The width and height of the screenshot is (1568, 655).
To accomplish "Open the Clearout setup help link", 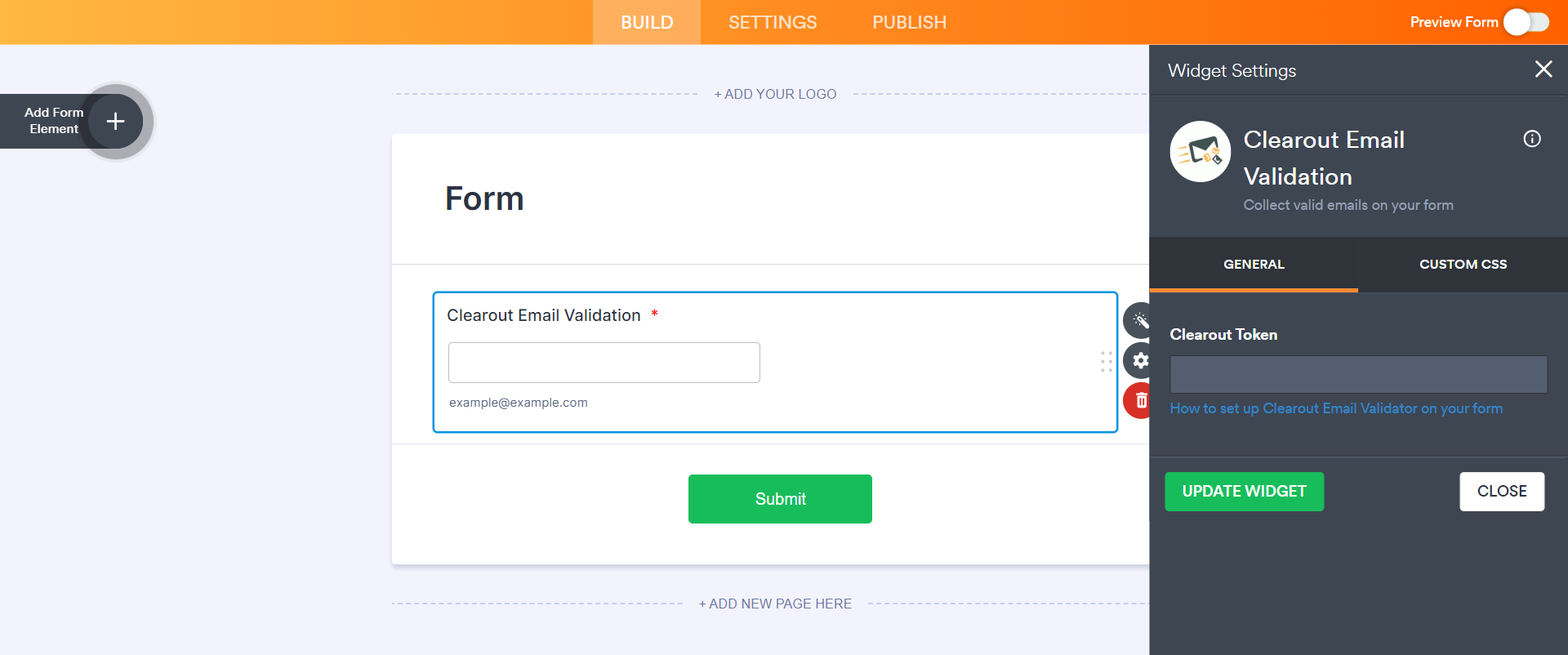I will [x=1336, y=408].
